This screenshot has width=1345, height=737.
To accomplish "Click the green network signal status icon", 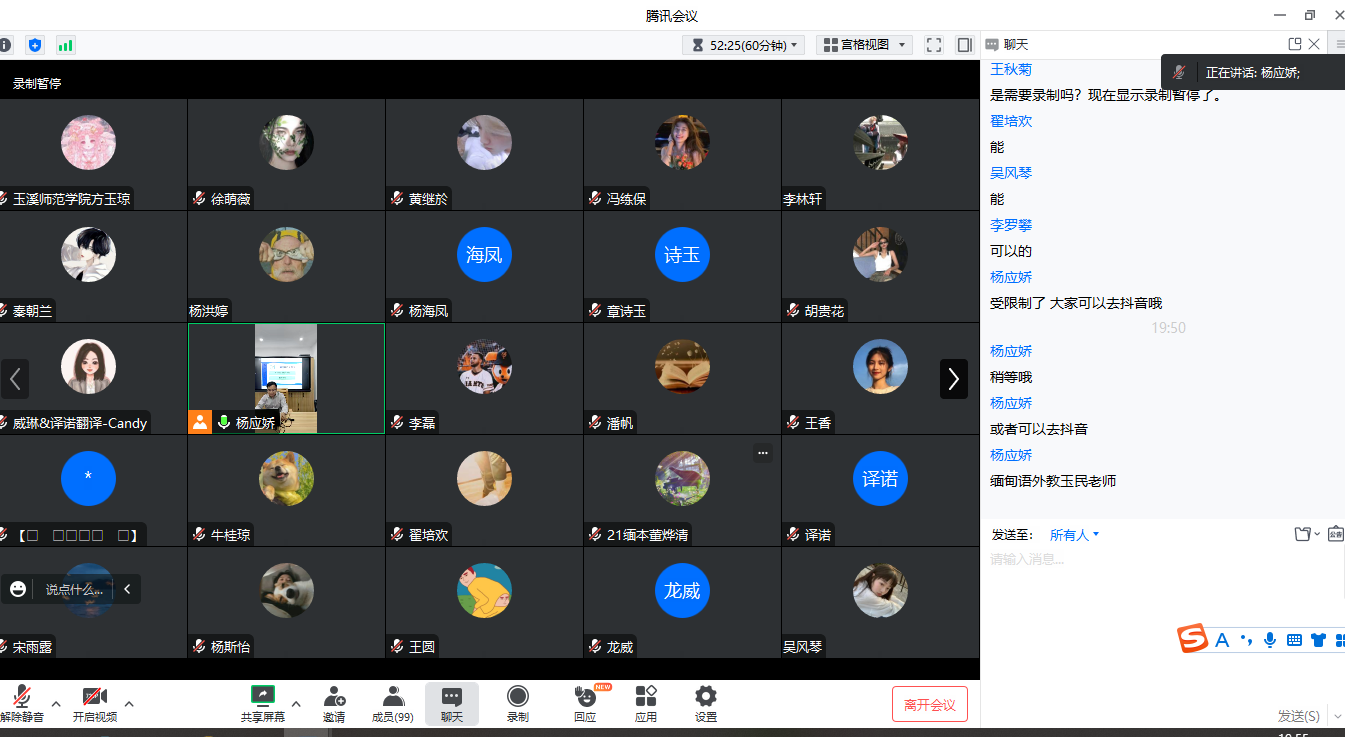I will point(66,45).
